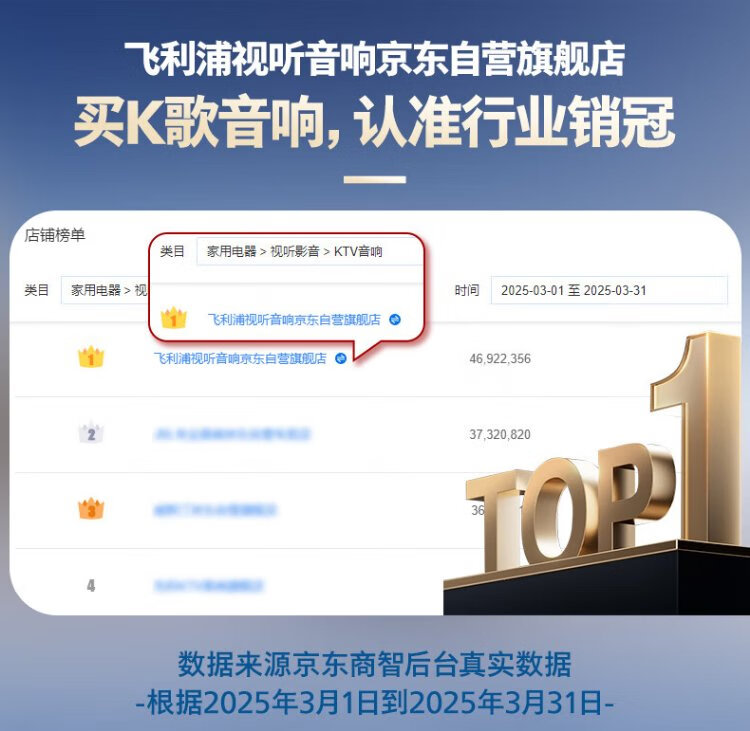The height and width of the screenshot is (731, 750).
Task: Select the 店铺榜单 heading tab
Action: coord(55,235)
